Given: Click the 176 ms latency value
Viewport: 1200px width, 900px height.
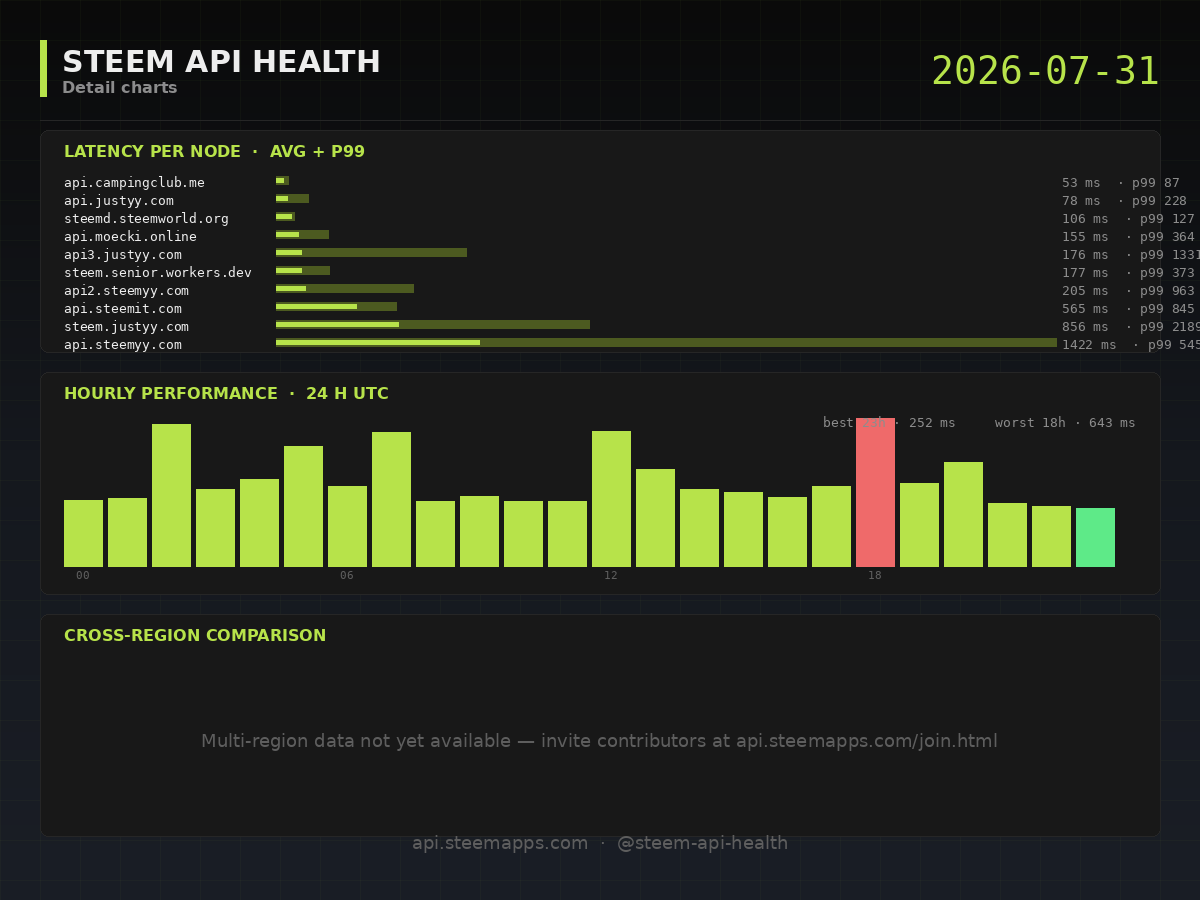Looking at the screenshot, I should 1085,255.
